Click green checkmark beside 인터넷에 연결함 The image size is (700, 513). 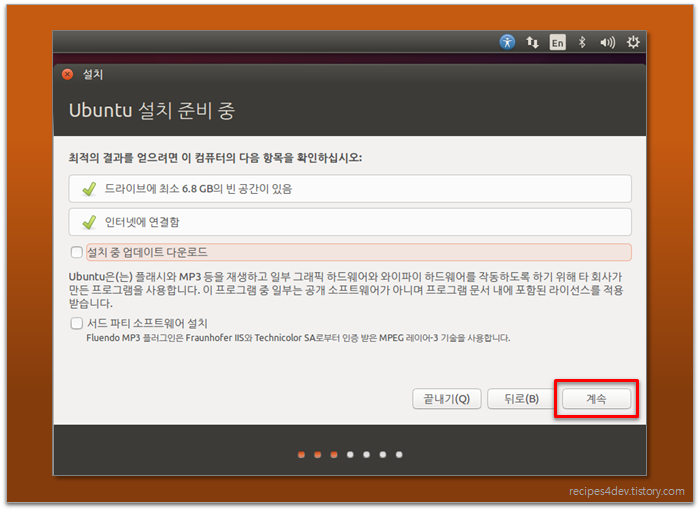(89, 222)
